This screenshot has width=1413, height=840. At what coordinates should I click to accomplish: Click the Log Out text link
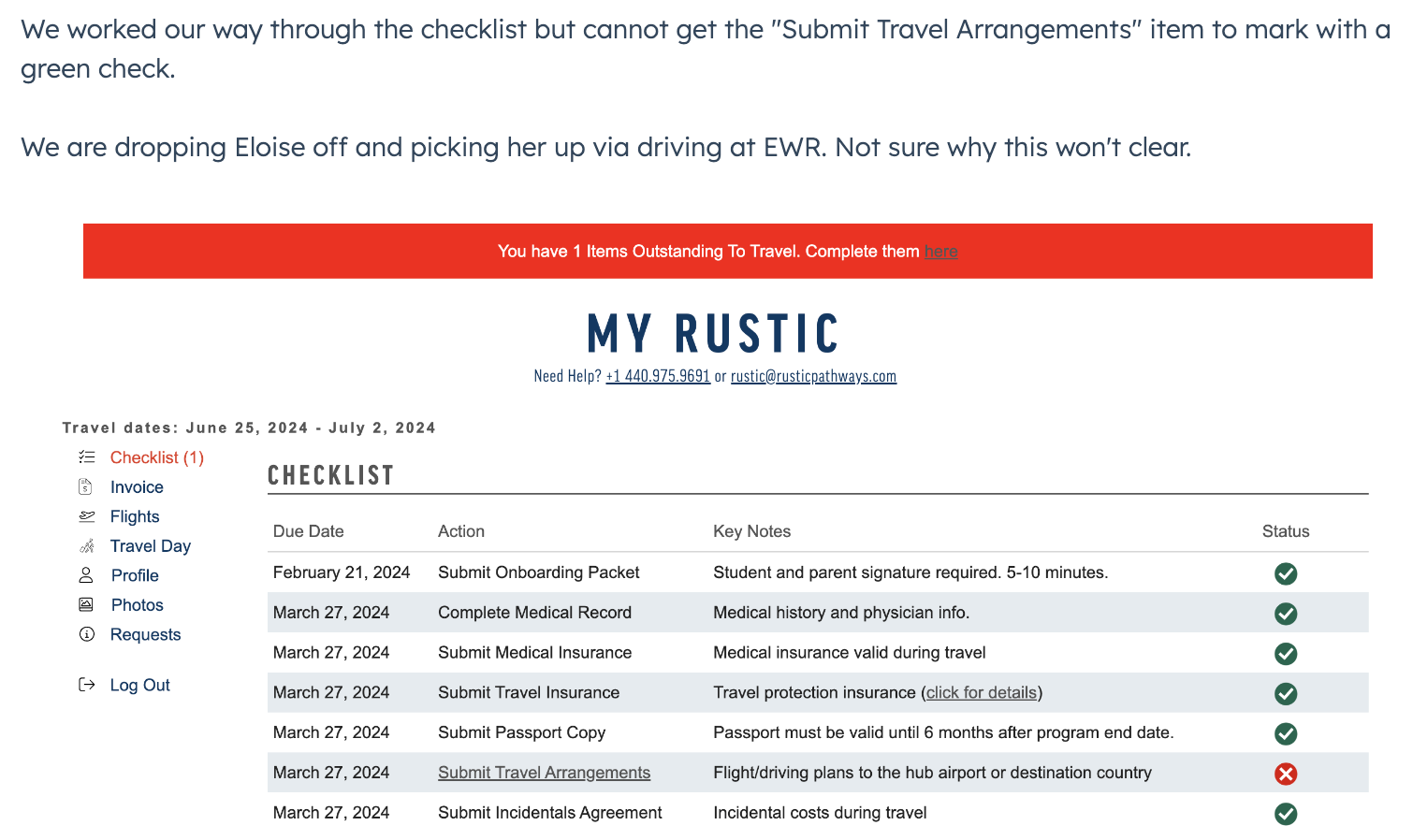[140, 685]
